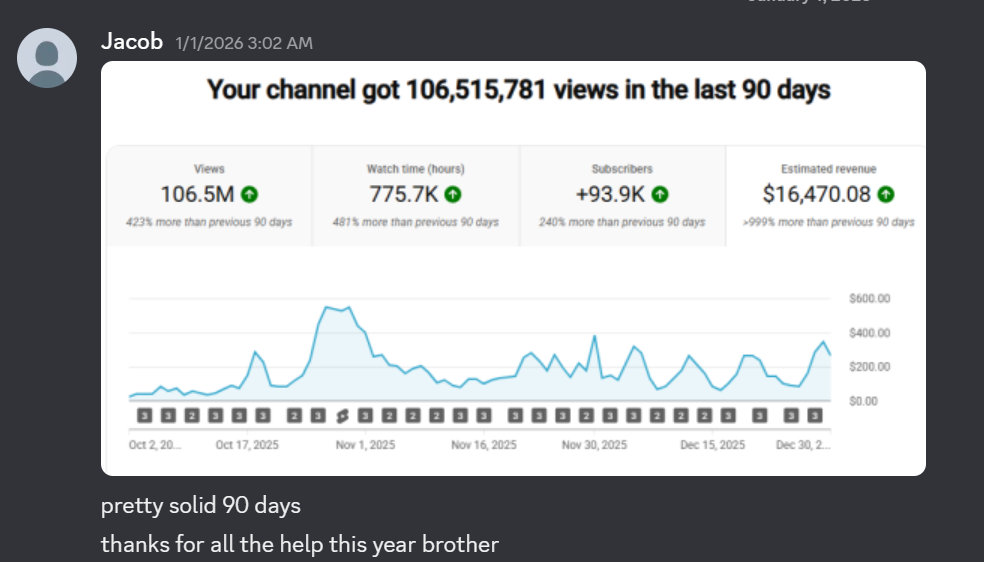This screenshot has height=562, width=984.
Task: Click the 'Oct 17, 2025' date label
Action: pyautogui.click(x=247, y=445)
